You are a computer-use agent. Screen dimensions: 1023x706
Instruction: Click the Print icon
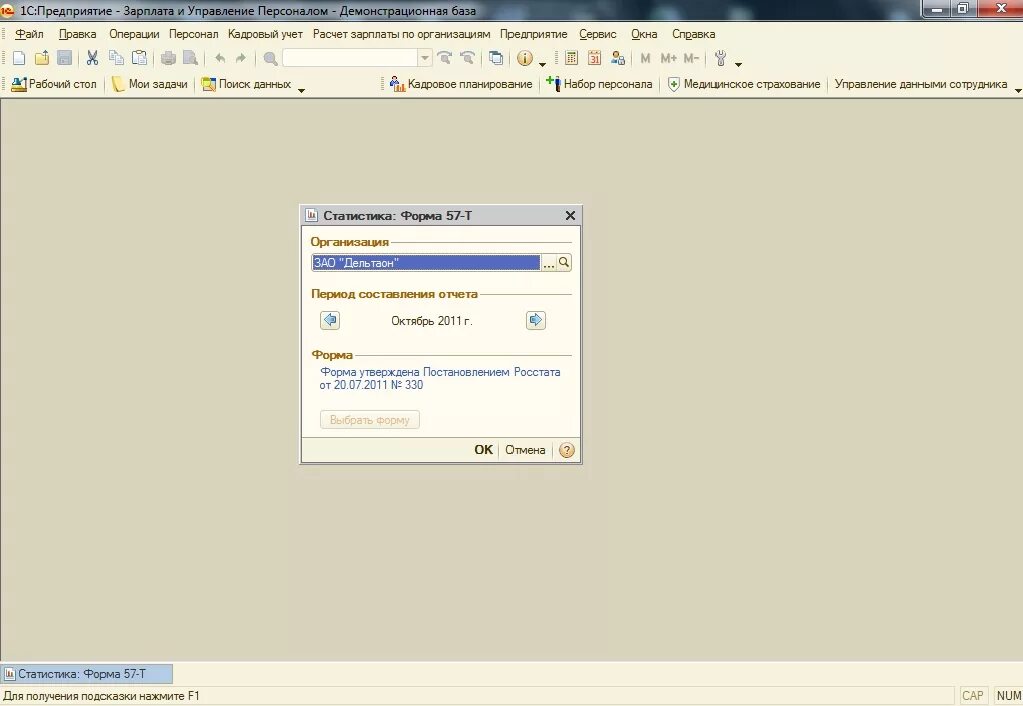168,58
